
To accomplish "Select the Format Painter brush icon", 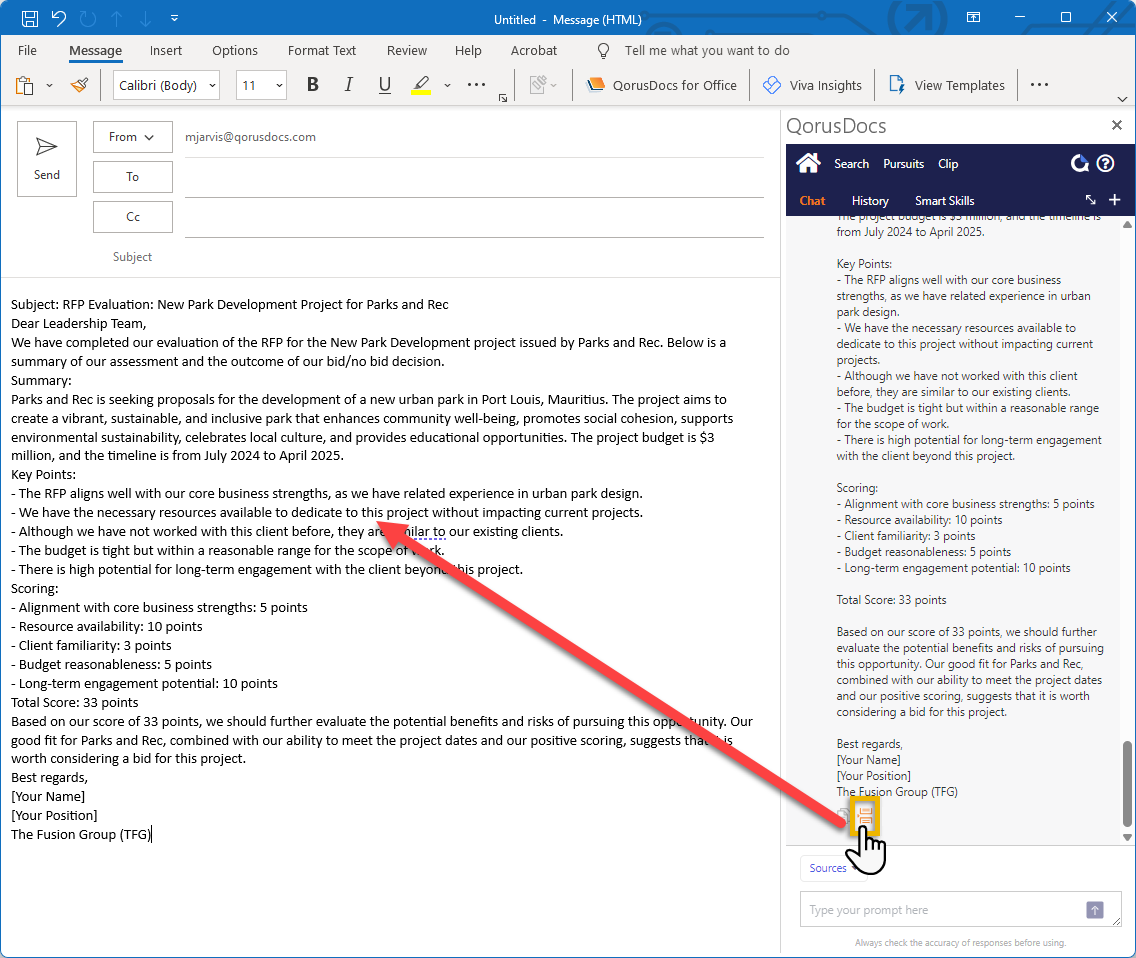I will pyautogui.click(x=79, y=85).
